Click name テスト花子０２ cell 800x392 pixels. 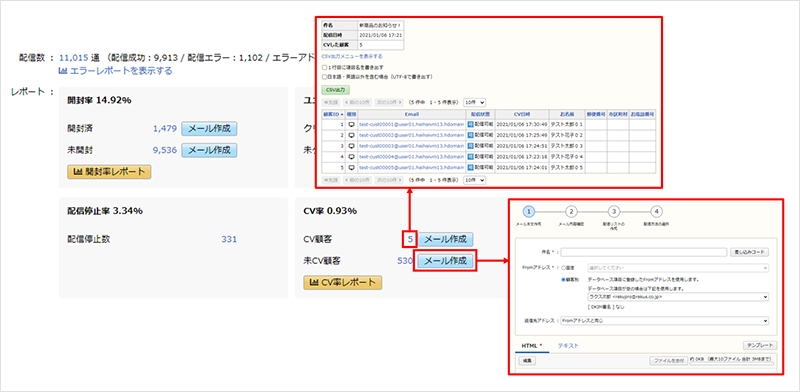click(566, 135)
